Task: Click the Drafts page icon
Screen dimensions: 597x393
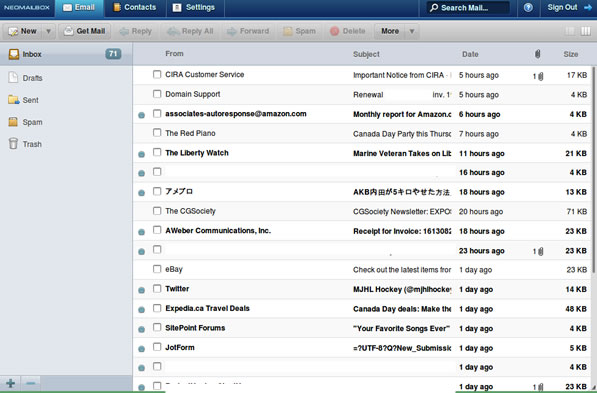Action: (13, 77)
